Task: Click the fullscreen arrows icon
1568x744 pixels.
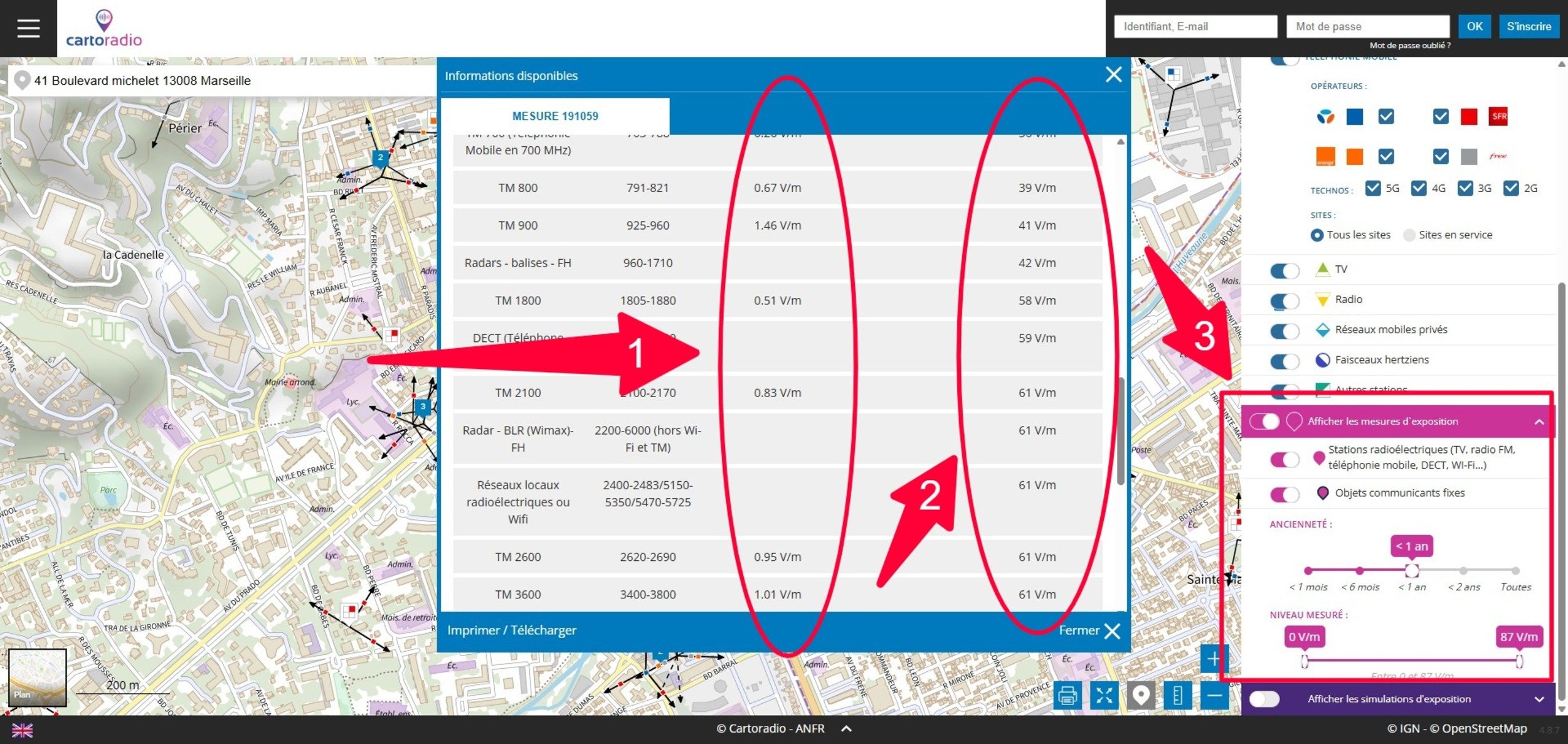Action: coord(1104,696)
